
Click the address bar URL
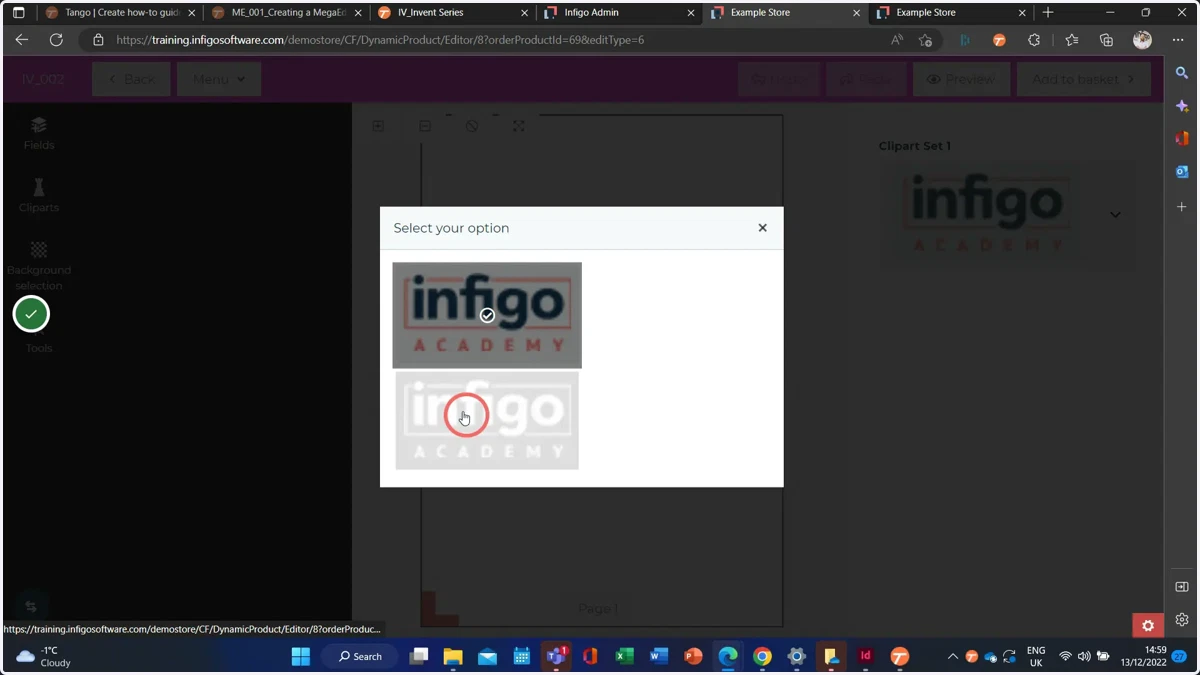point(380,40)
